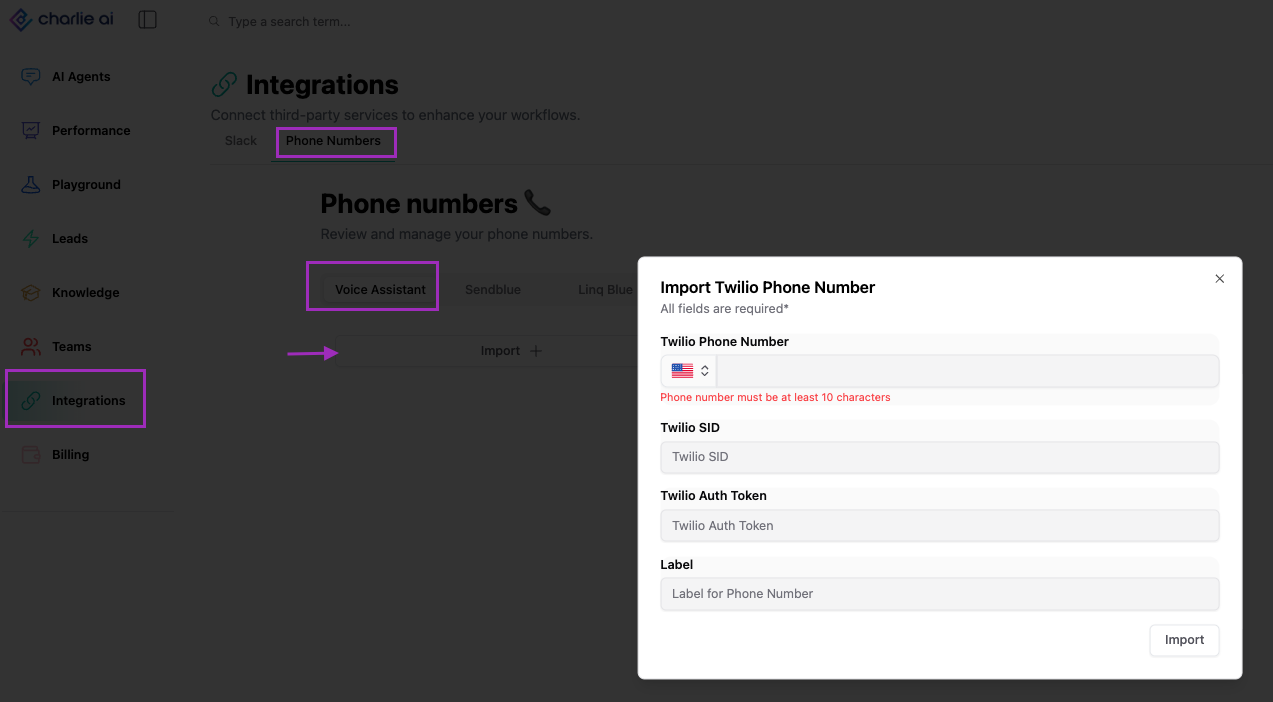The height and width of the screenshot is (702, 1273).
Task: Click the Integrations link icon in sidebar
Action: coord(31,401)
